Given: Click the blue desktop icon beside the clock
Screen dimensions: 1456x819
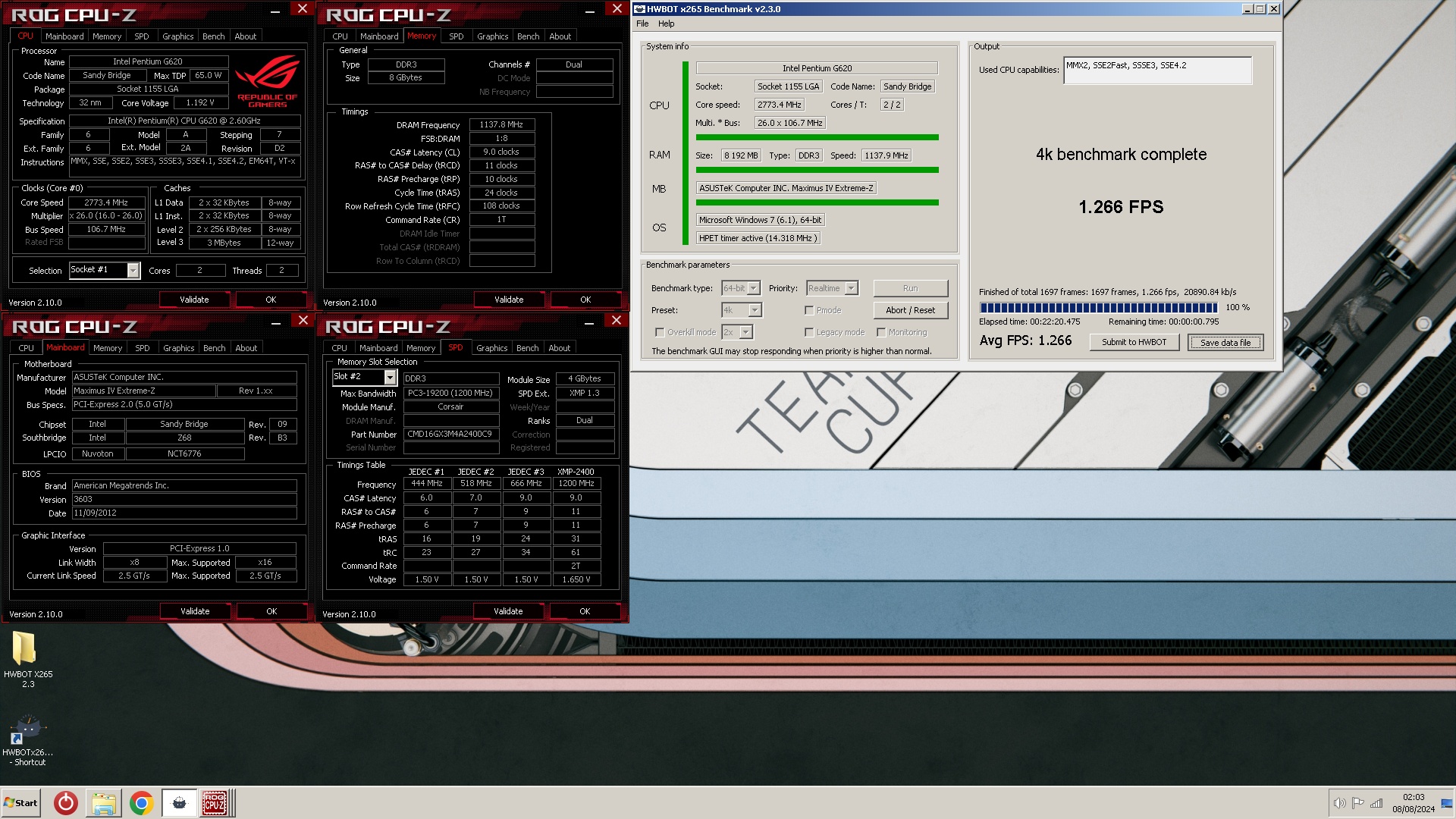Looking at the screenshot, I should (1447, 803).
